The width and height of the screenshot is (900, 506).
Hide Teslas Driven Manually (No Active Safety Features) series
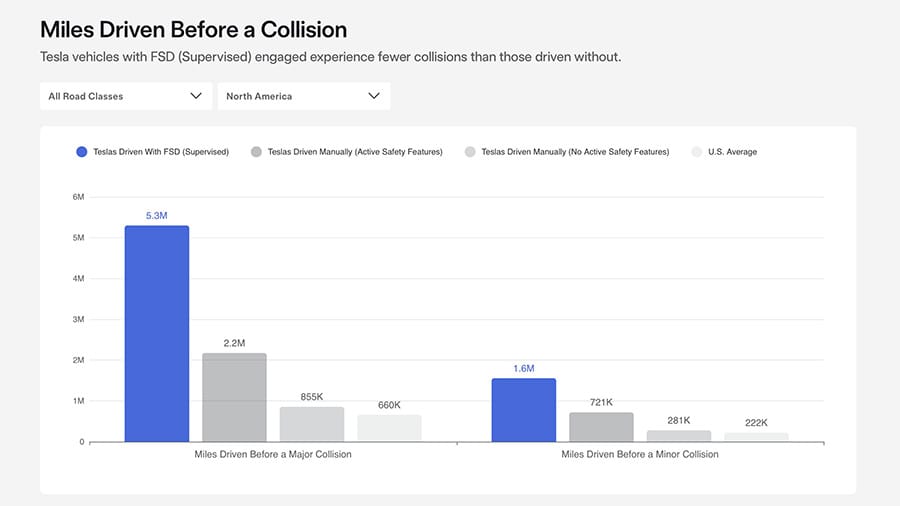click(x=575, y=152)
